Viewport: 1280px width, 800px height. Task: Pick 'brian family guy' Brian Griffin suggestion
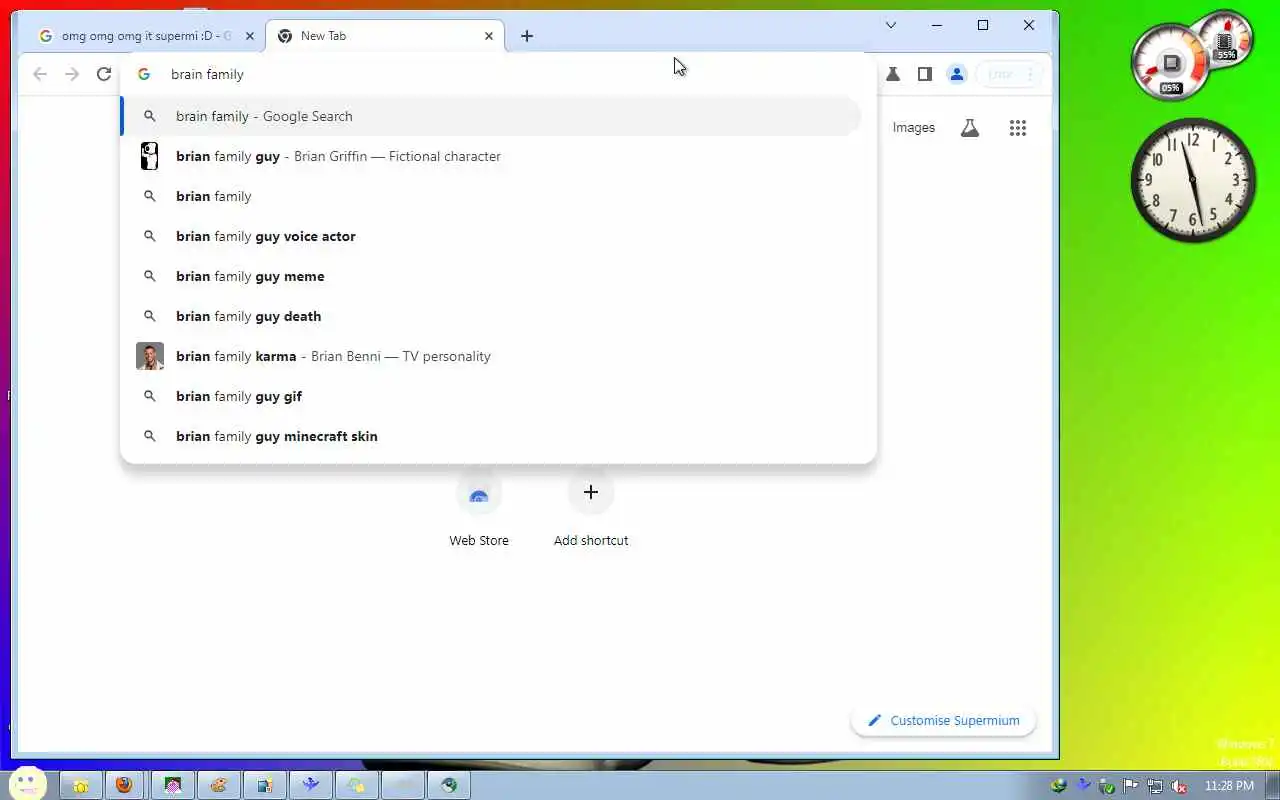(x=491, y=156)
